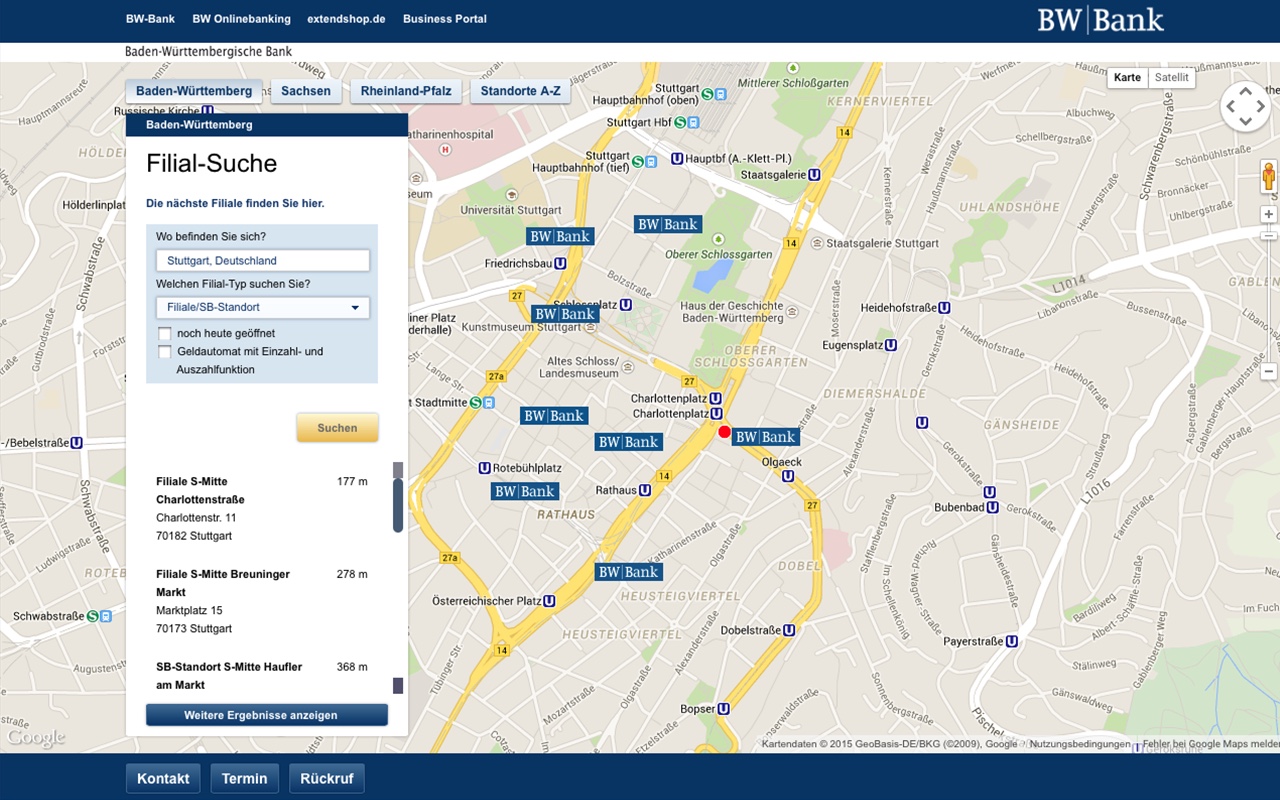Click BW Bank marker at Schlossplatz
This screenshot has width=1280, height=800.
(x=564, y=314)
